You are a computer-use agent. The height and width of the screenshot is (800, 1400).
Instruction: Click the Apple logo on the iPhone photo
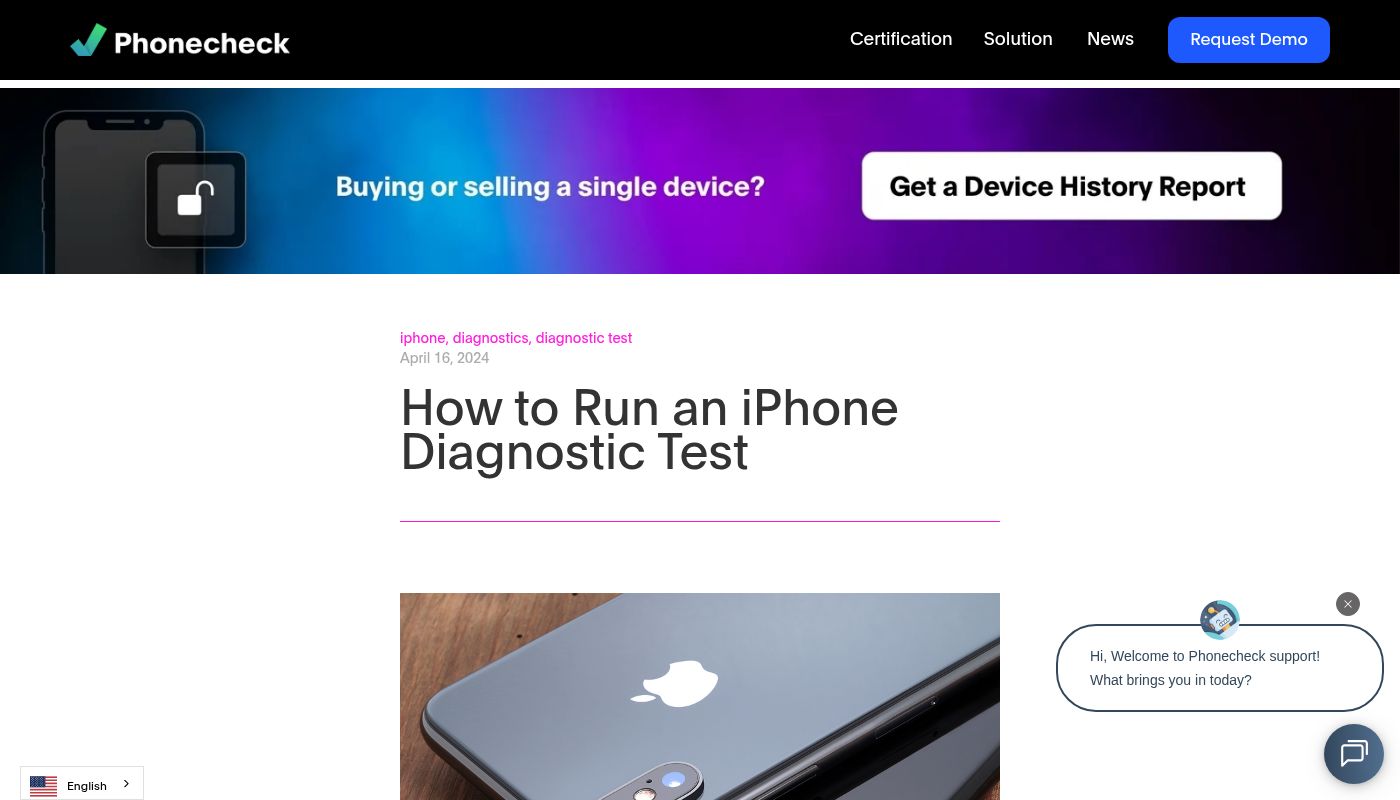675,684
